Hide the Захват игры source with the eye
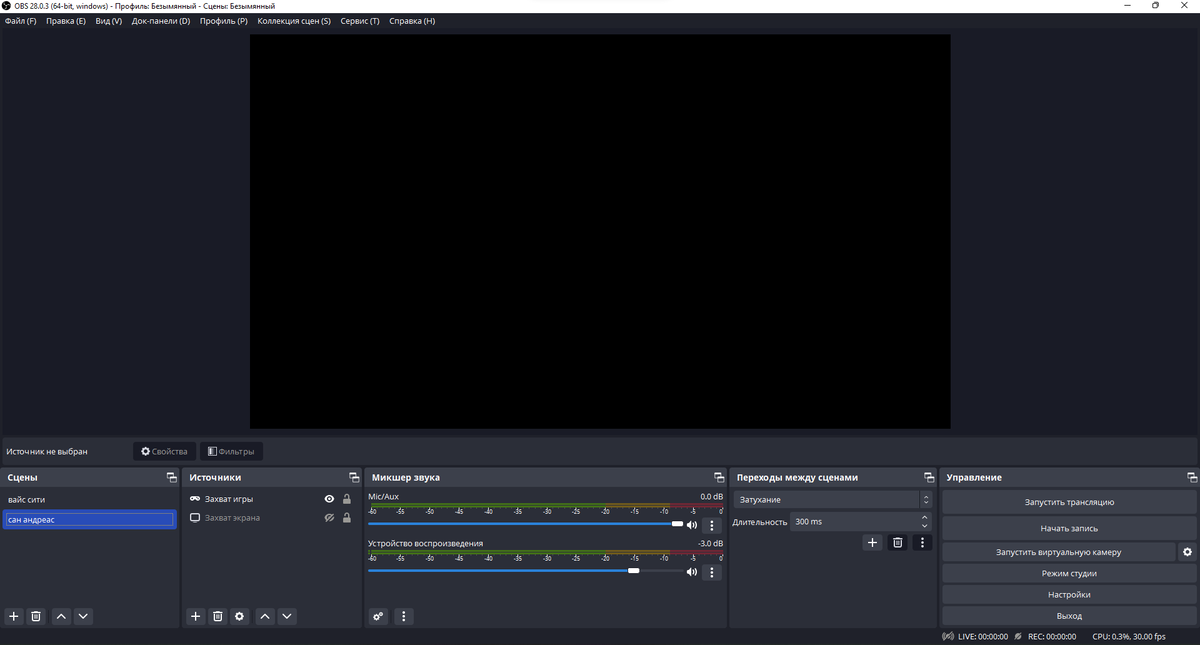Screen dimensions: 1200x645 click(x=329, y=499)
